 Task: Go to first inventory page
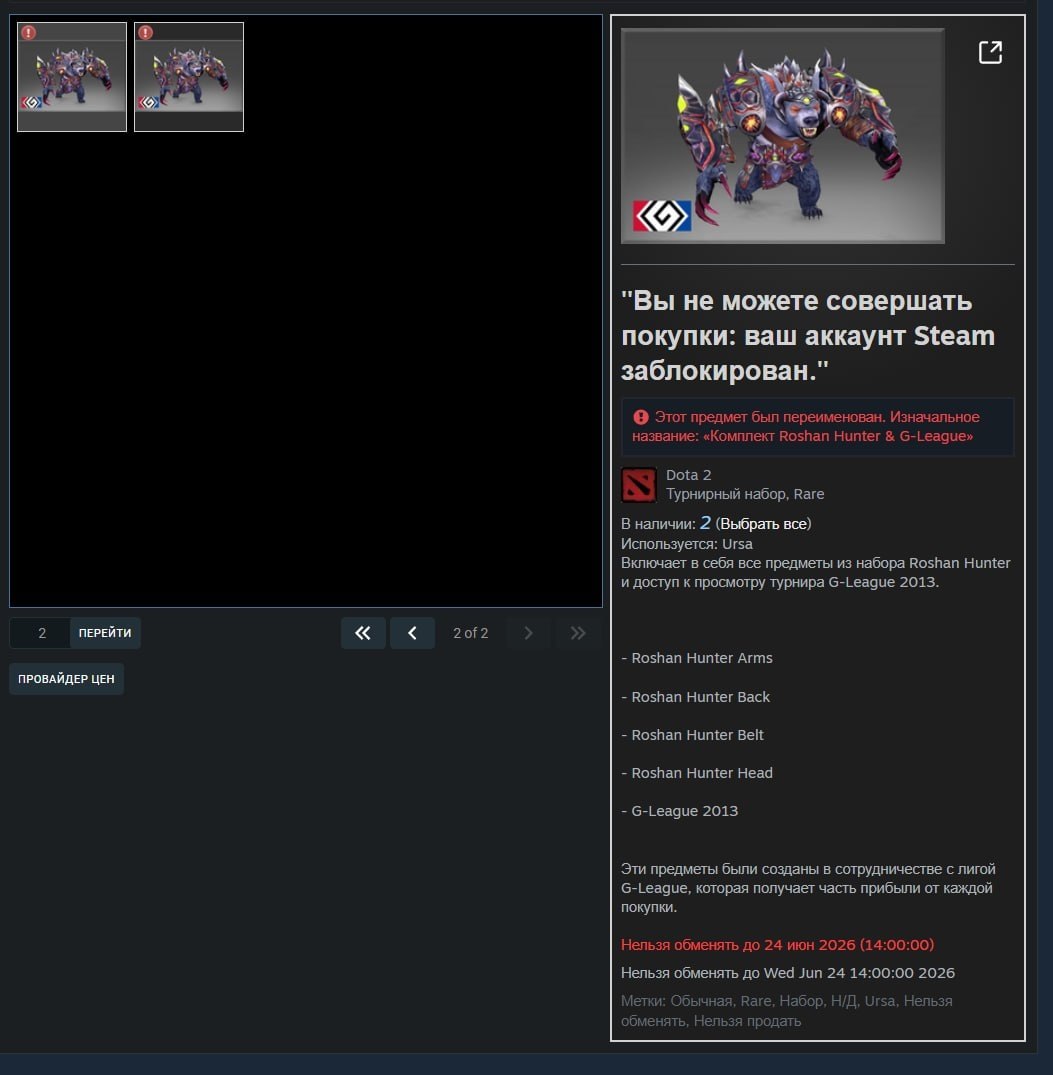tap(363, 633)
